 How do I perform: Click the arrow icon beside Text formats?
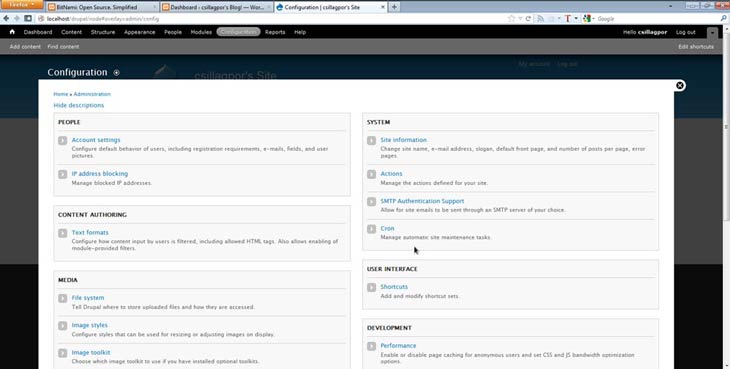(x=63, y=233)
